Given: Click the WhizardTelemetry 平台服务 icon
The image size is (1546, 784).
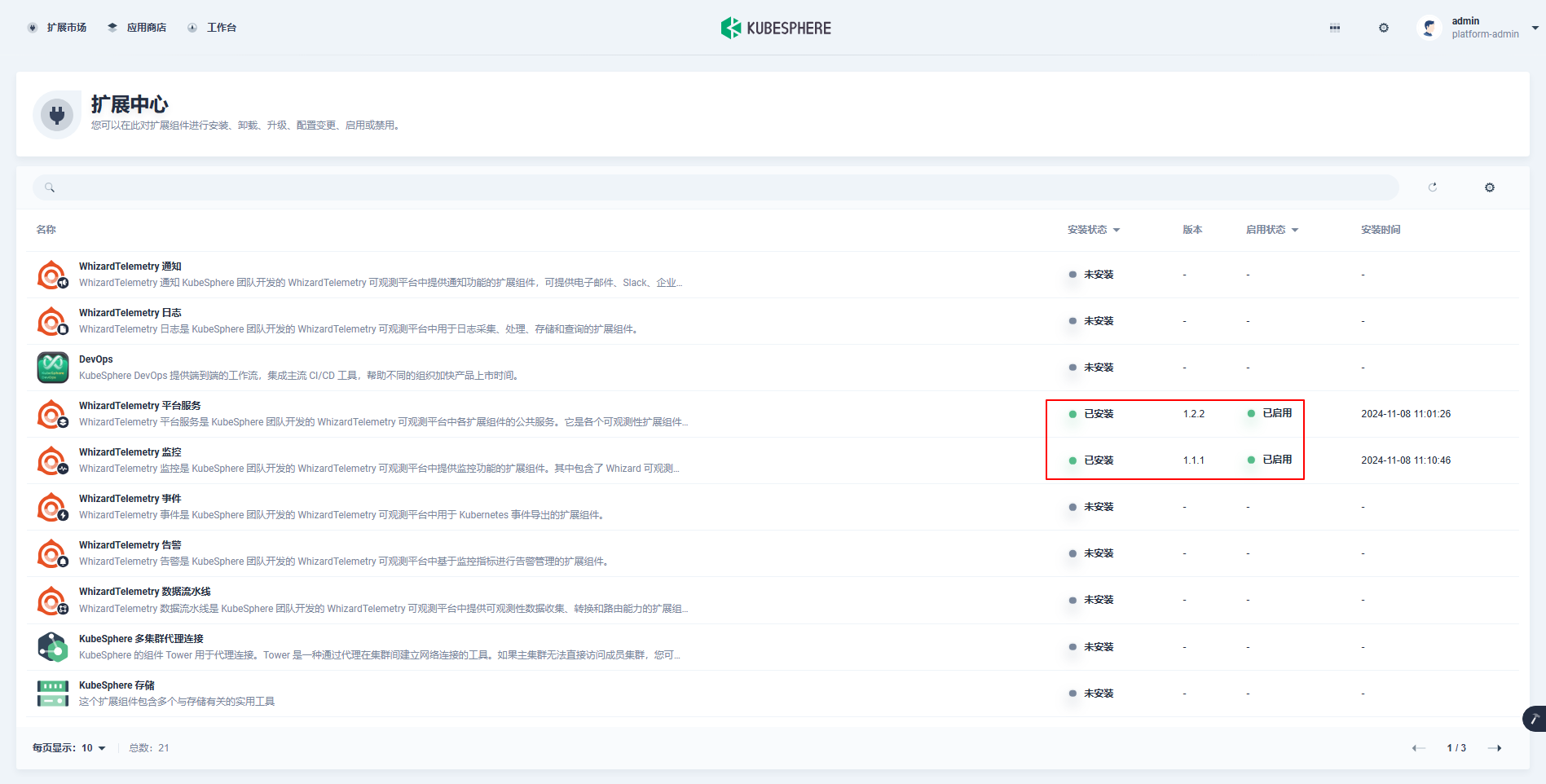Looking at the screenshot, I should pyautogui.click(x=53, y=414).
